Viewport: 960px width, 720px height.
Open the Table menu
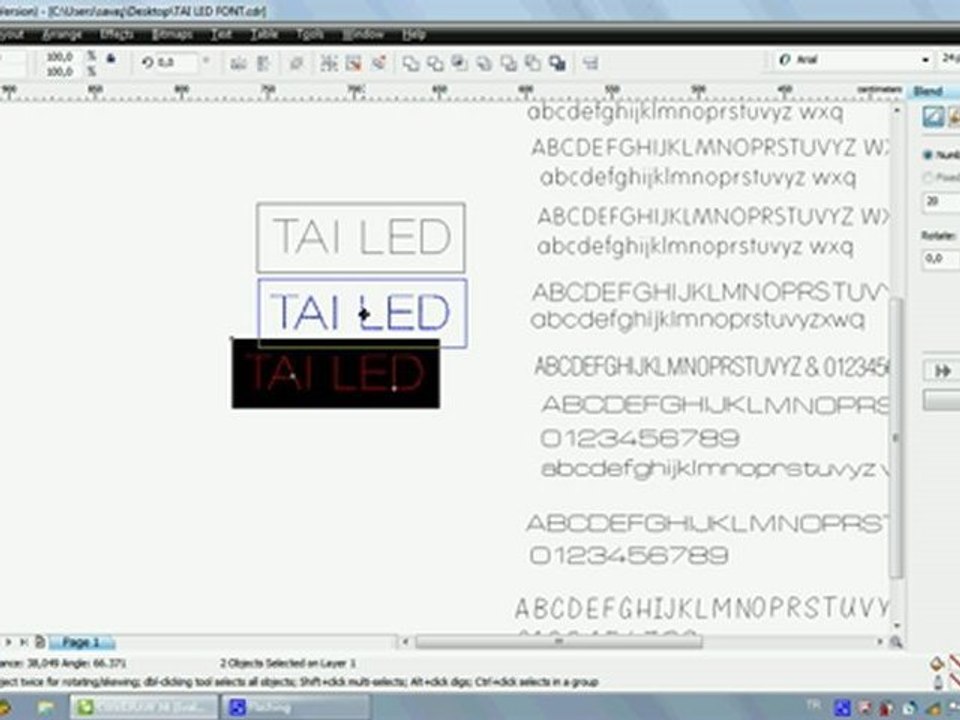pos(264,35)
